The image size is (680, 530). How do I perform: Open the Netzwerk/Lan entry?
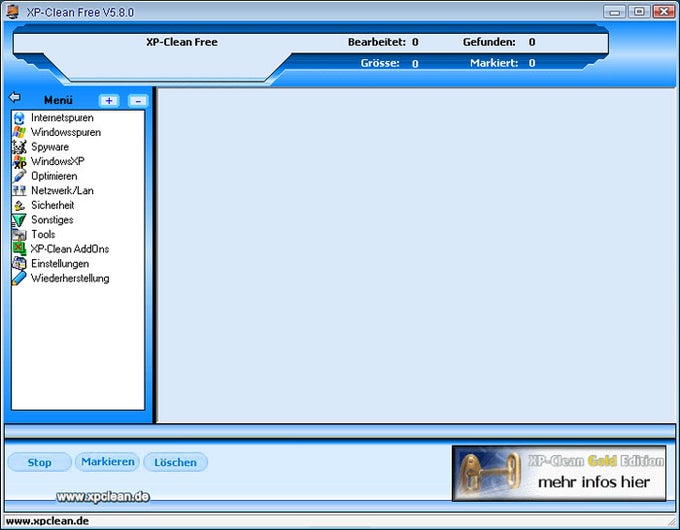point(62,191)
